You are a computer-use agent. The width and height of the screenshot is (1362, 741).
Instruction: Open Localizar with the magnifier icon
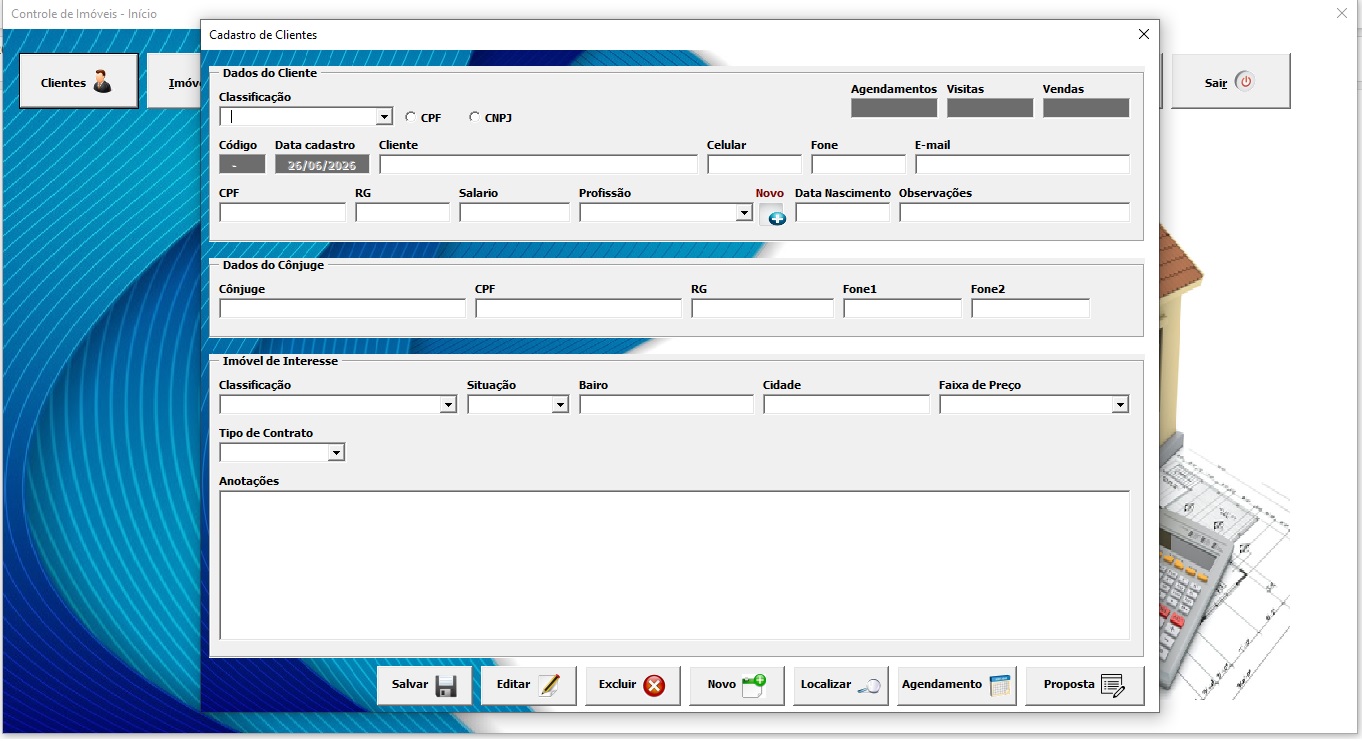click(841, 686)
